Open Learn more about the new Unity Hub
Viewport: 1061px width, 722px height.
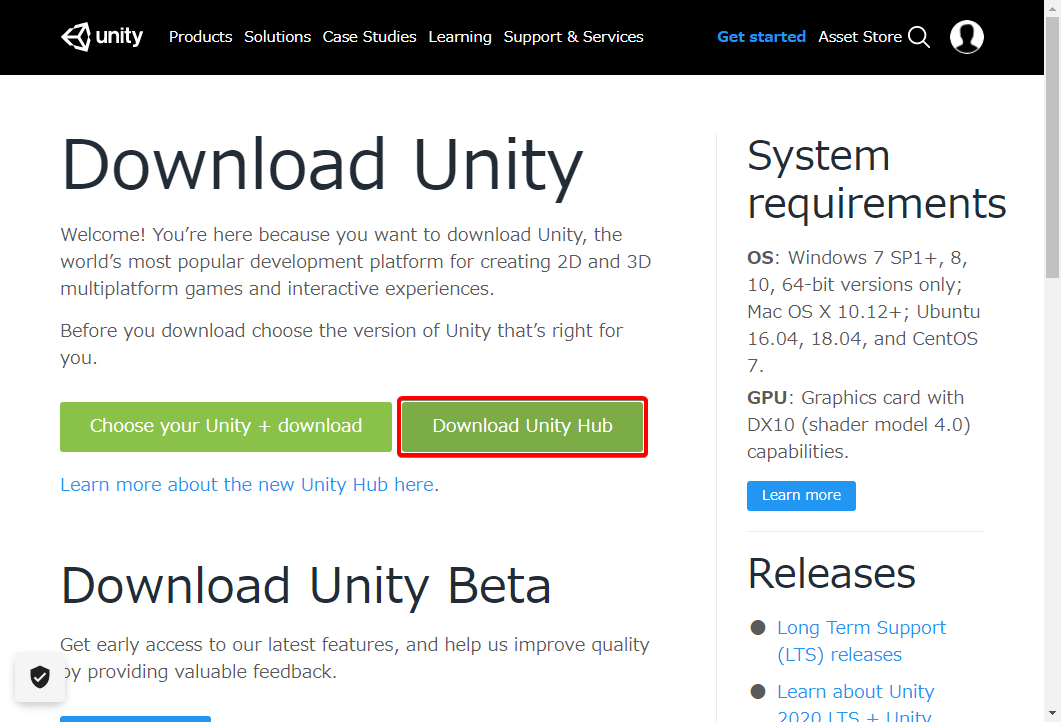click(x=247, y=484)
